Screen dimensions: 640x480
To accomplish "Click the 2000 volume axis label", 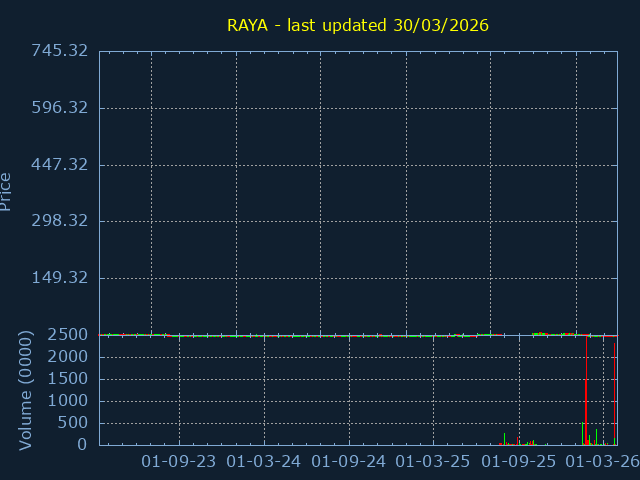I will point(67,357).
